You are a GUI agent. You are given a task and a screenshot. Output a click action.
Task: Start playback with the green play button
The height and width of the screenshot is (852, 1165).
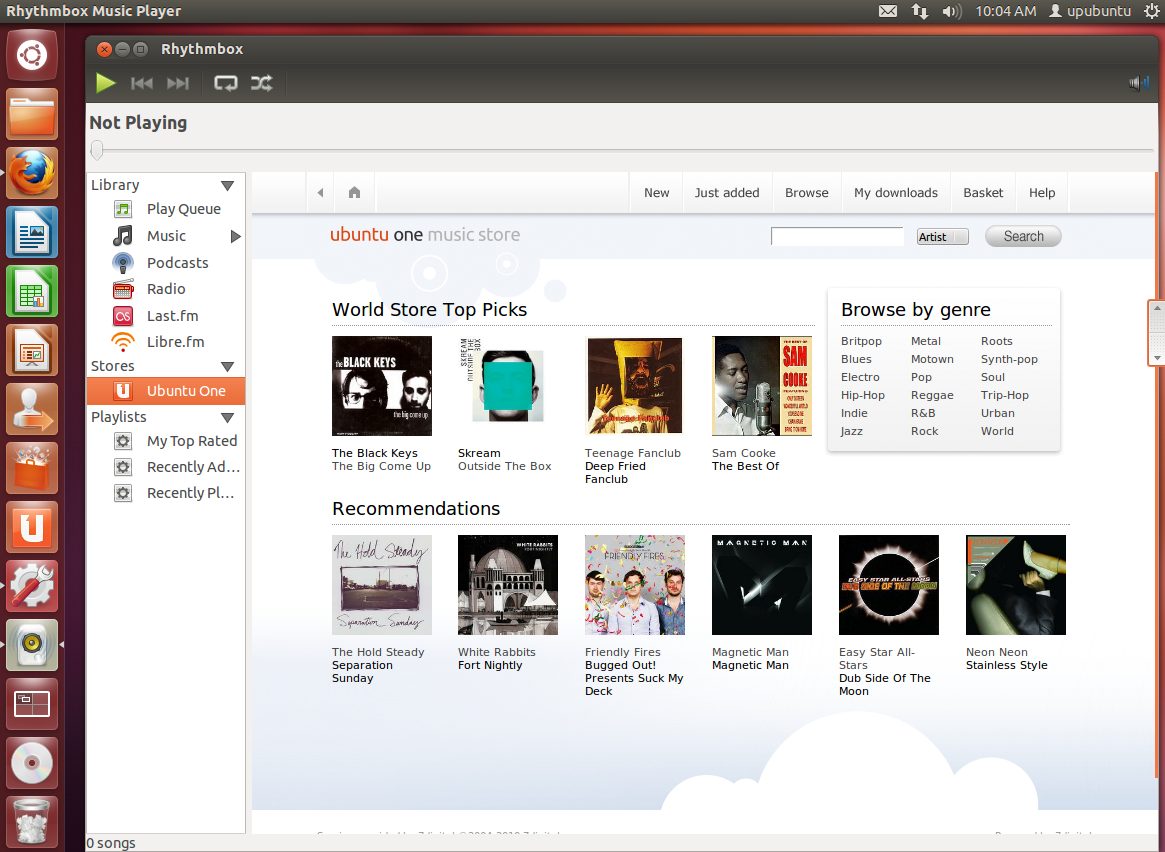tap(106, 82)
